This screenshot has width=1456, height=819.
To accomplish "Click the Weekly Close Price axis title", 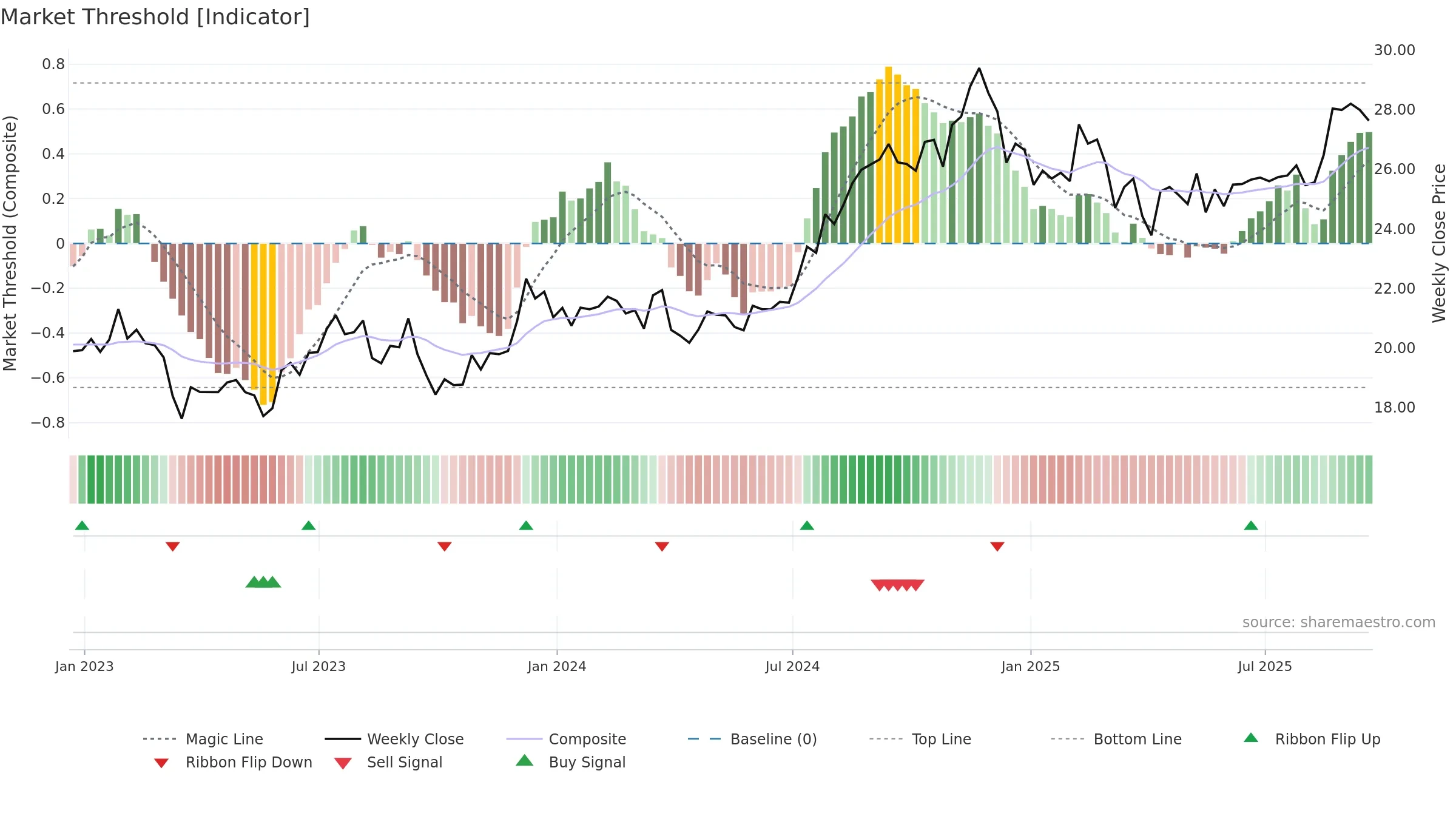I will pyautogui.click(x=1439, y=243).
